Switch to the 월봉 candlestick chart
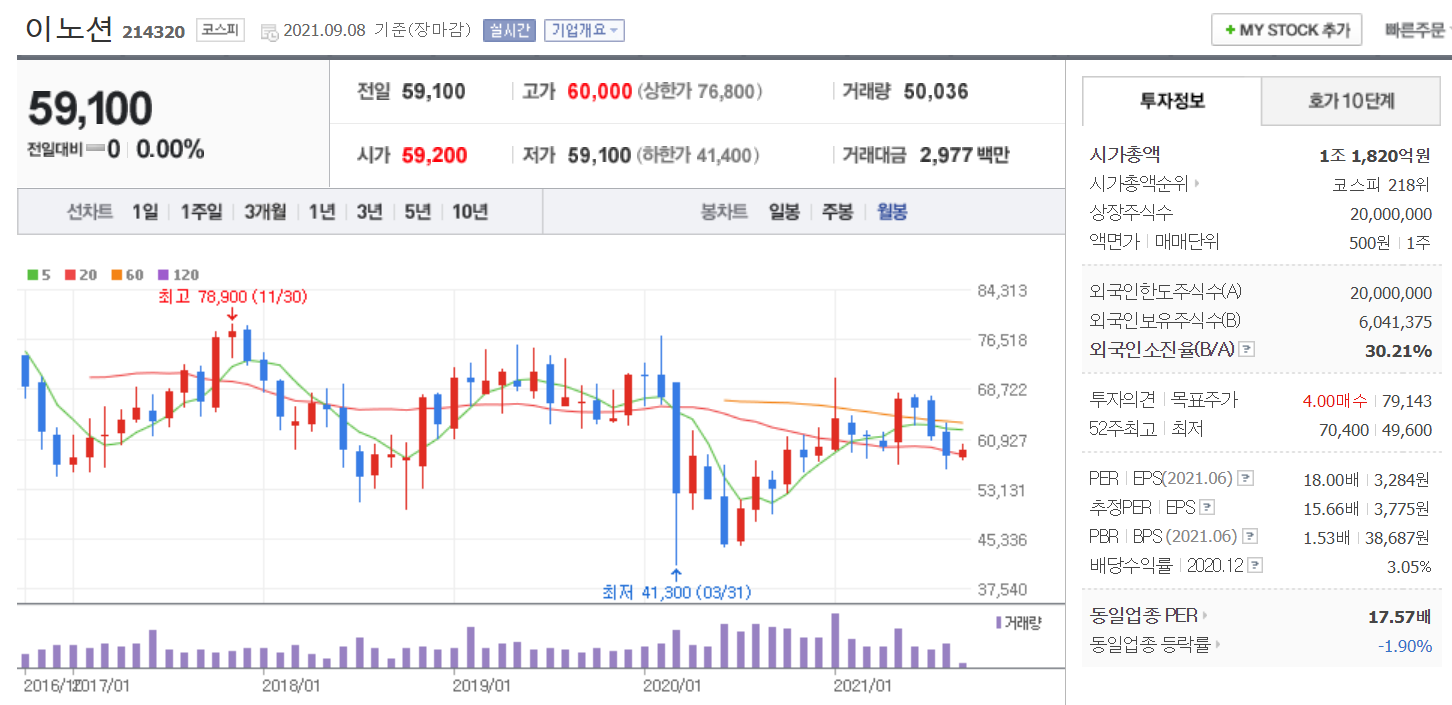Viewport: 1452px width, 705px height. [x=892, y=211]
